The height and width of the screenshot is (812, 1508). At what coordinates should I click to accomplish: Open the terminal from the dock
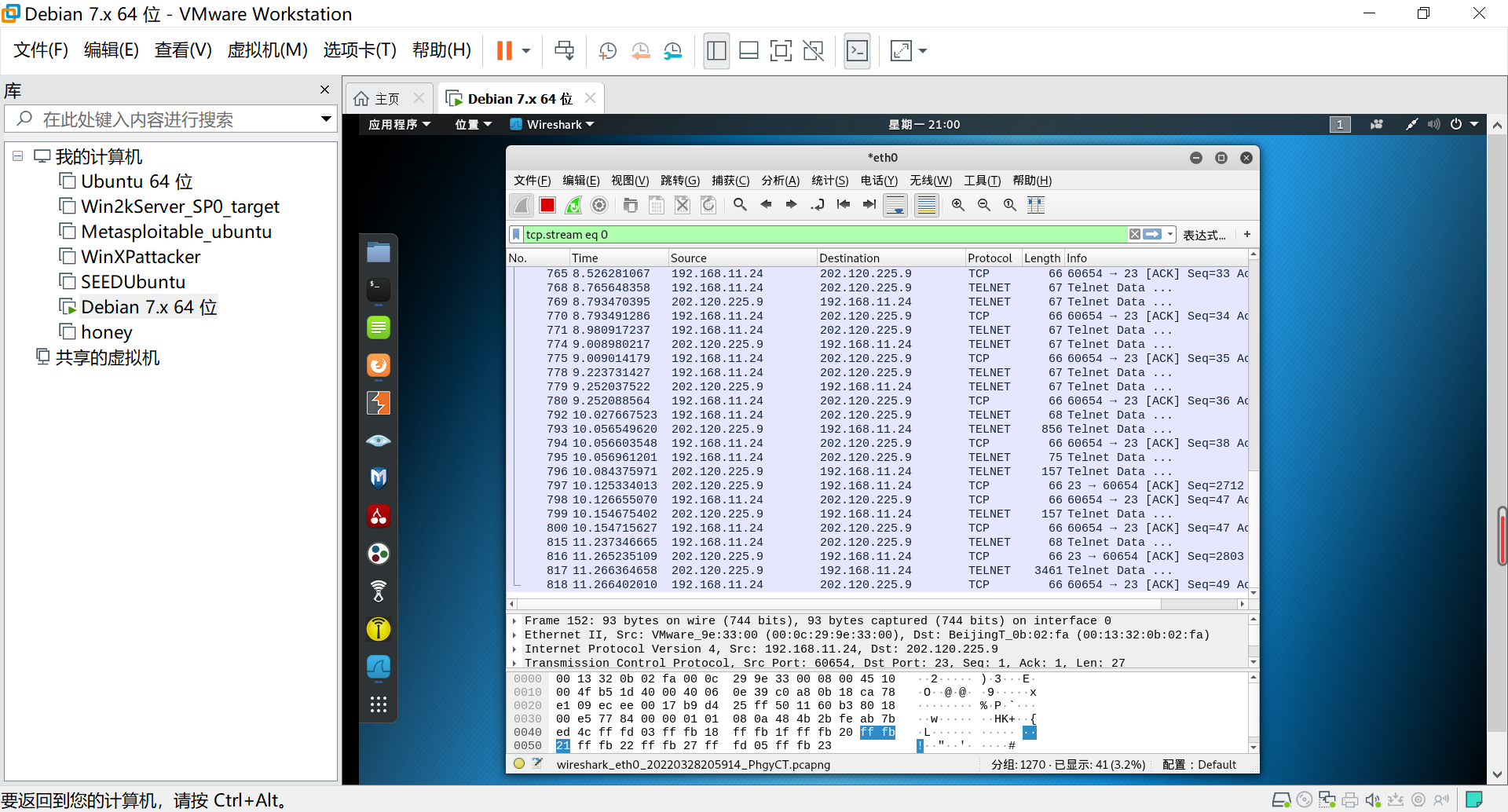click(x=379, y=289)
